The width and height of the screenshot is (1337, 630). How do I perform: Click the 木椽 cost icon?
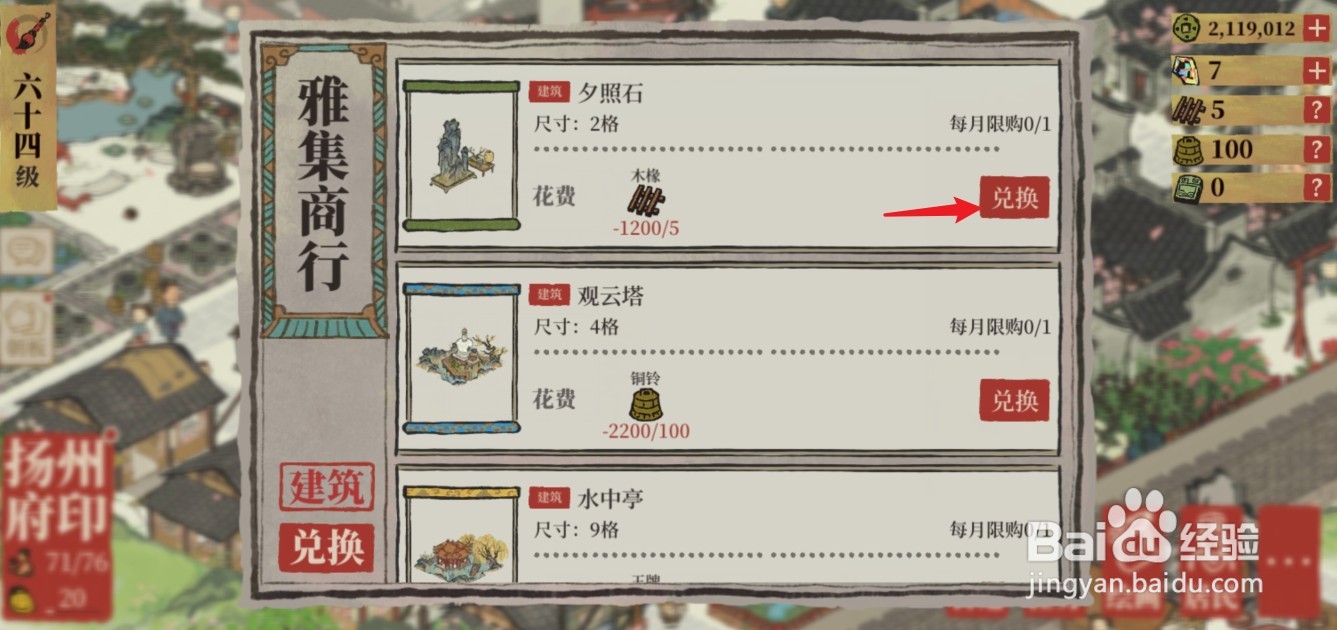tap(646, 200)
